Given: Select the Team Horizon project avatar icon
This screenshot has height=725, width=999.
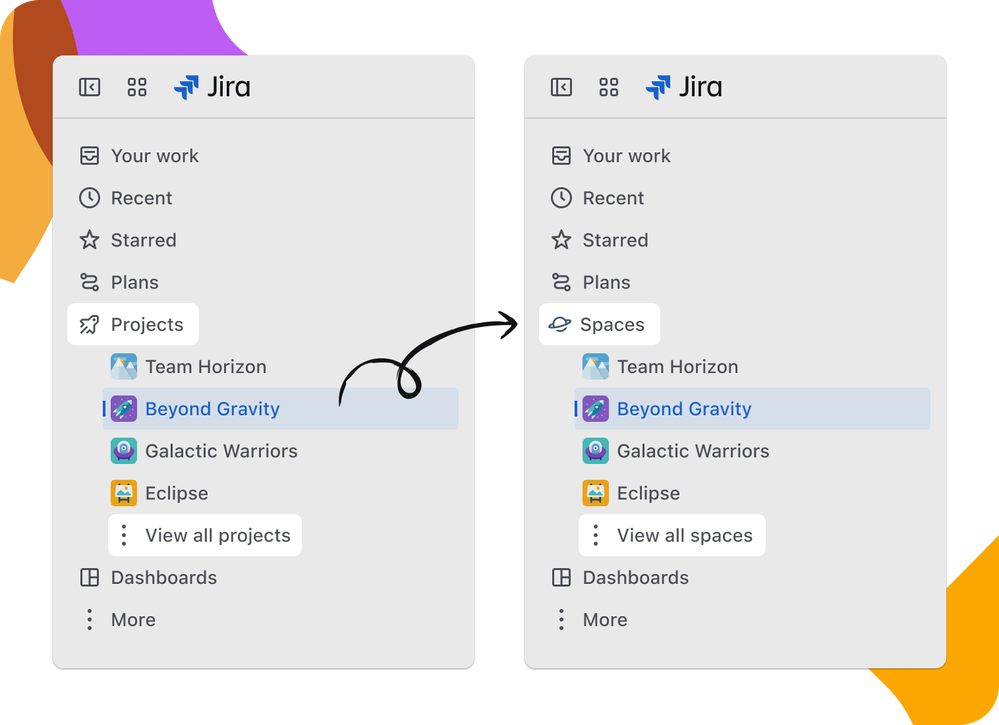Looking at the screenshot, I should [x=123, y=366].
